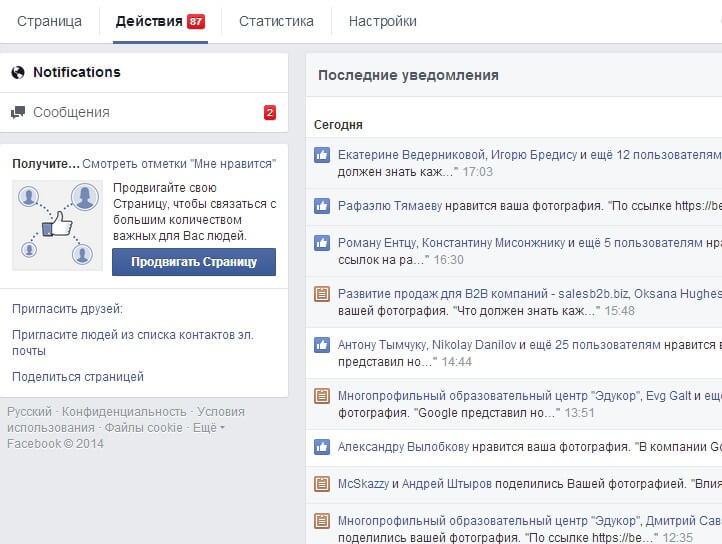Screen dimensions: 722x544
Task: Click like icon beside Роману Ентцу notification
Action: coord(322,243)
